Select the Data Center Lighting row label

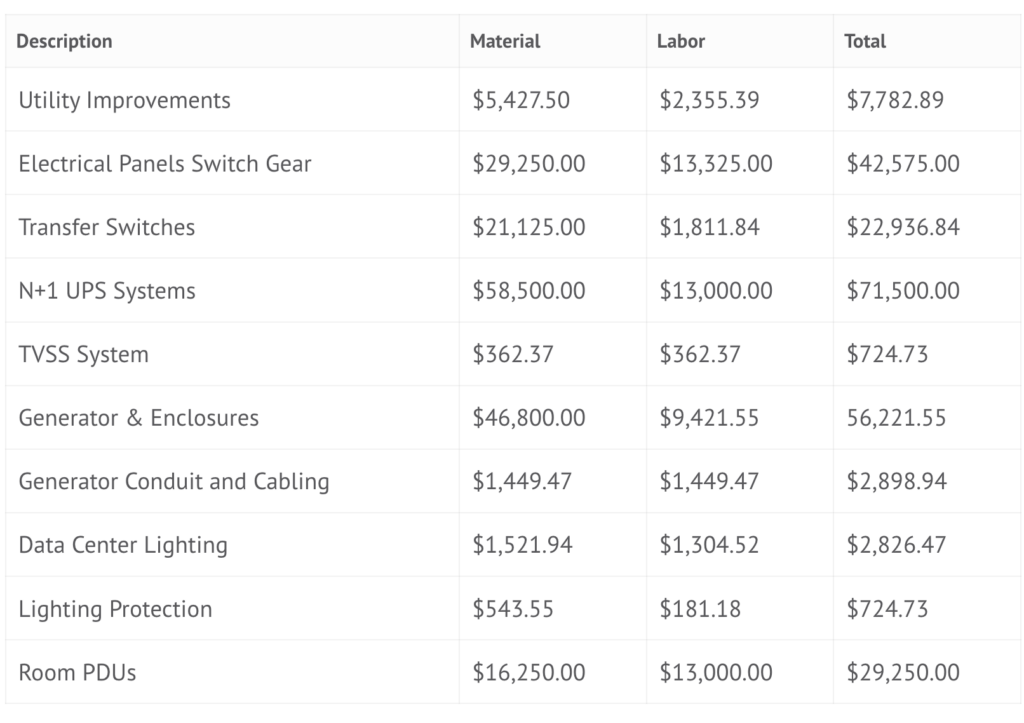[x=123, y=545]
